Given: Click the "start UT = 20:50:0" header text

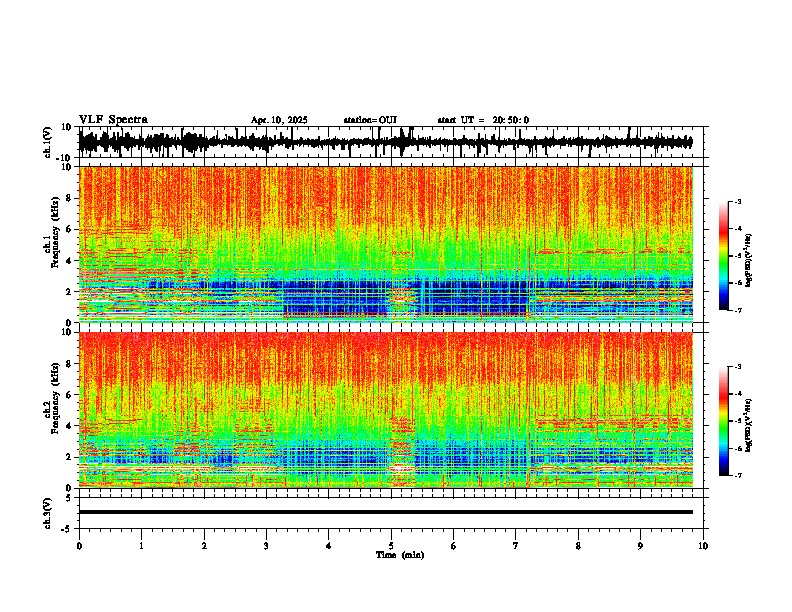Looking at the screenshot, I should [x=483, y=120].
